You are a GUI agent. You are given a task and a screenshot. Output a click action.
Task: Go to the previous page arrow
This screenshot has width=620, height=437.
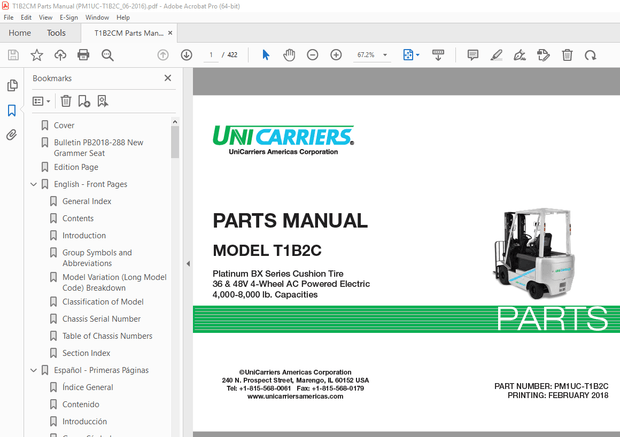[x=163, y=55]
